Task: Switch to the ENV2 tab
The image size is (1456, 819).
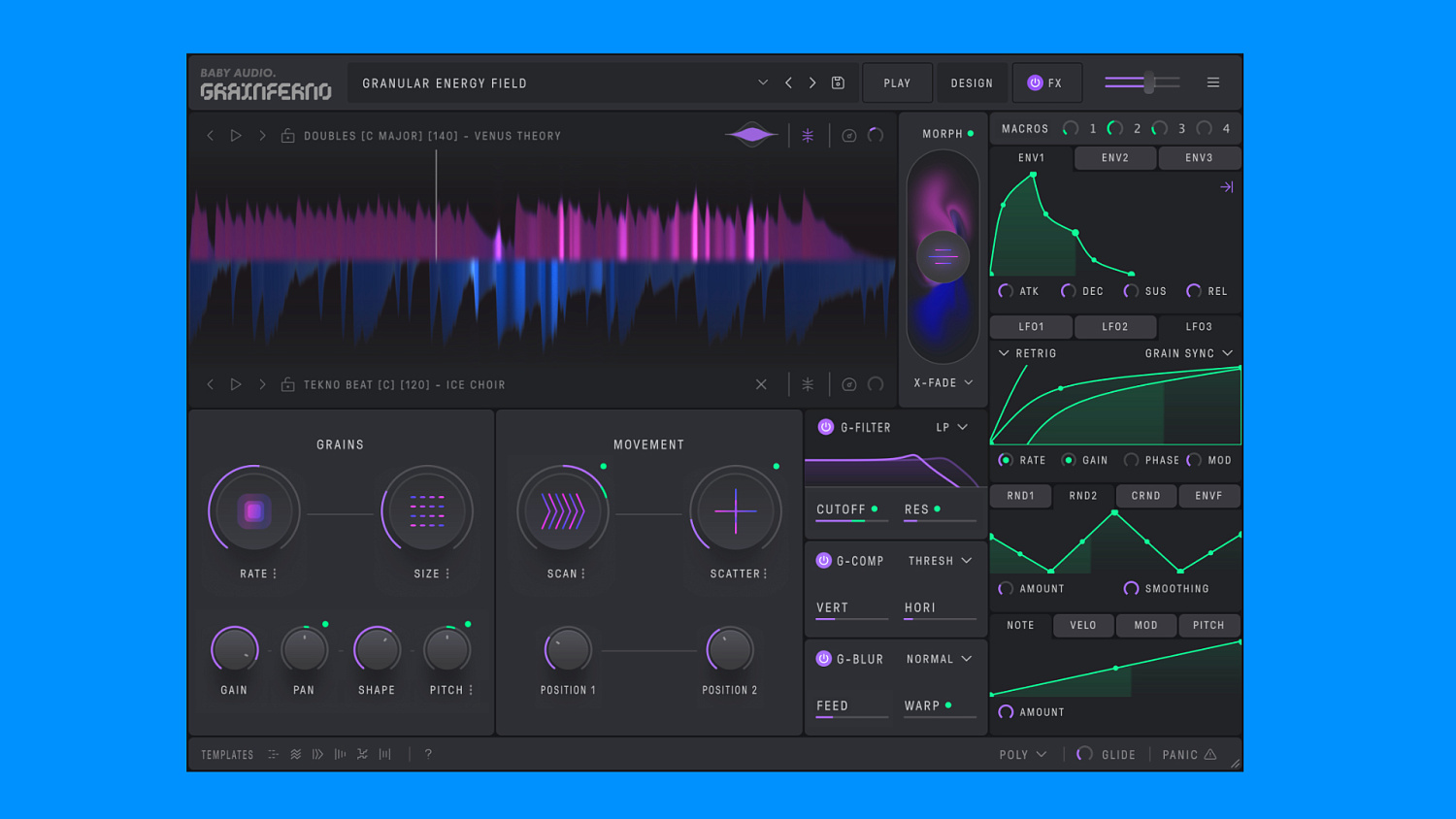Action: [1115, 157]
